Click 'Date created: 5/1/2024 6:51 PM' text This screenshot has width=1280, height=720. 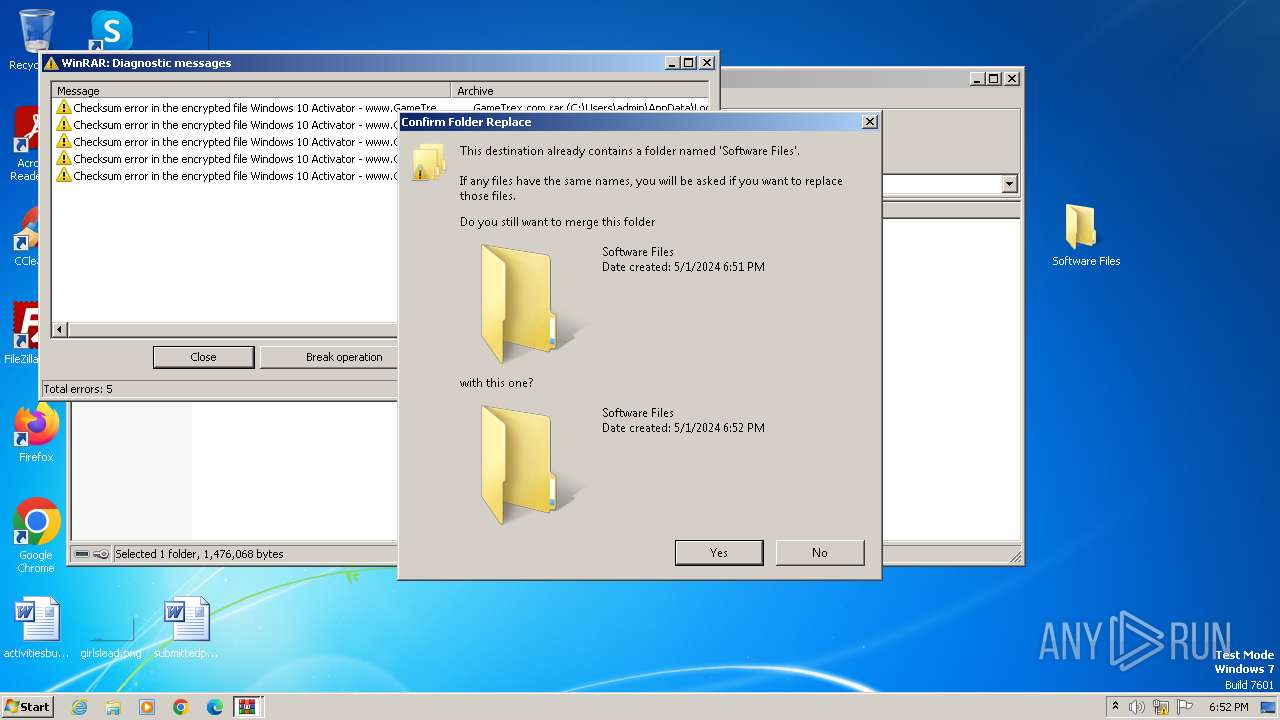coord(683,268)
